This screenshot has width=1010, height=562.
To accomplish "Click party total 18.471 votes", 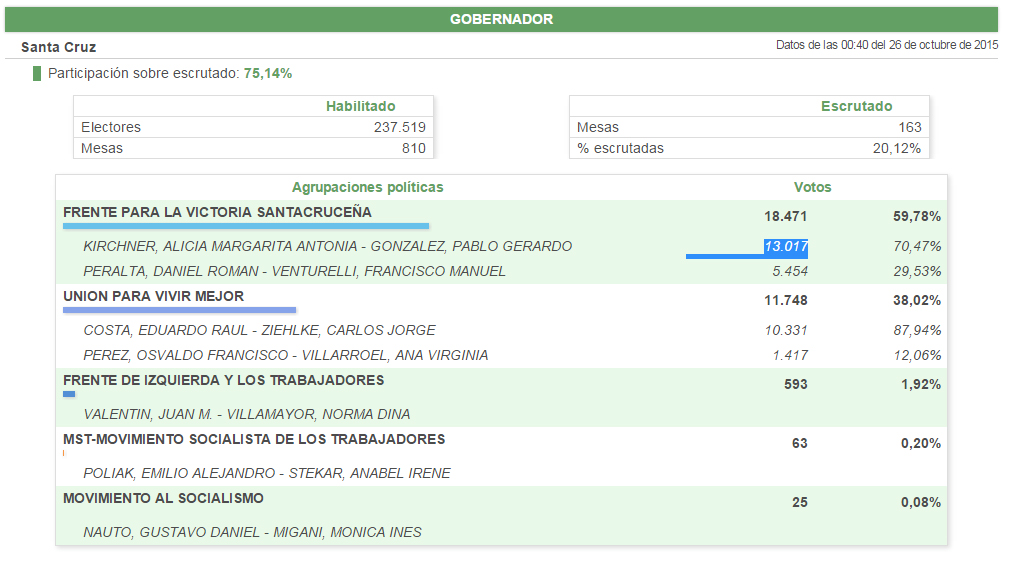I will (x=785, y=217).
